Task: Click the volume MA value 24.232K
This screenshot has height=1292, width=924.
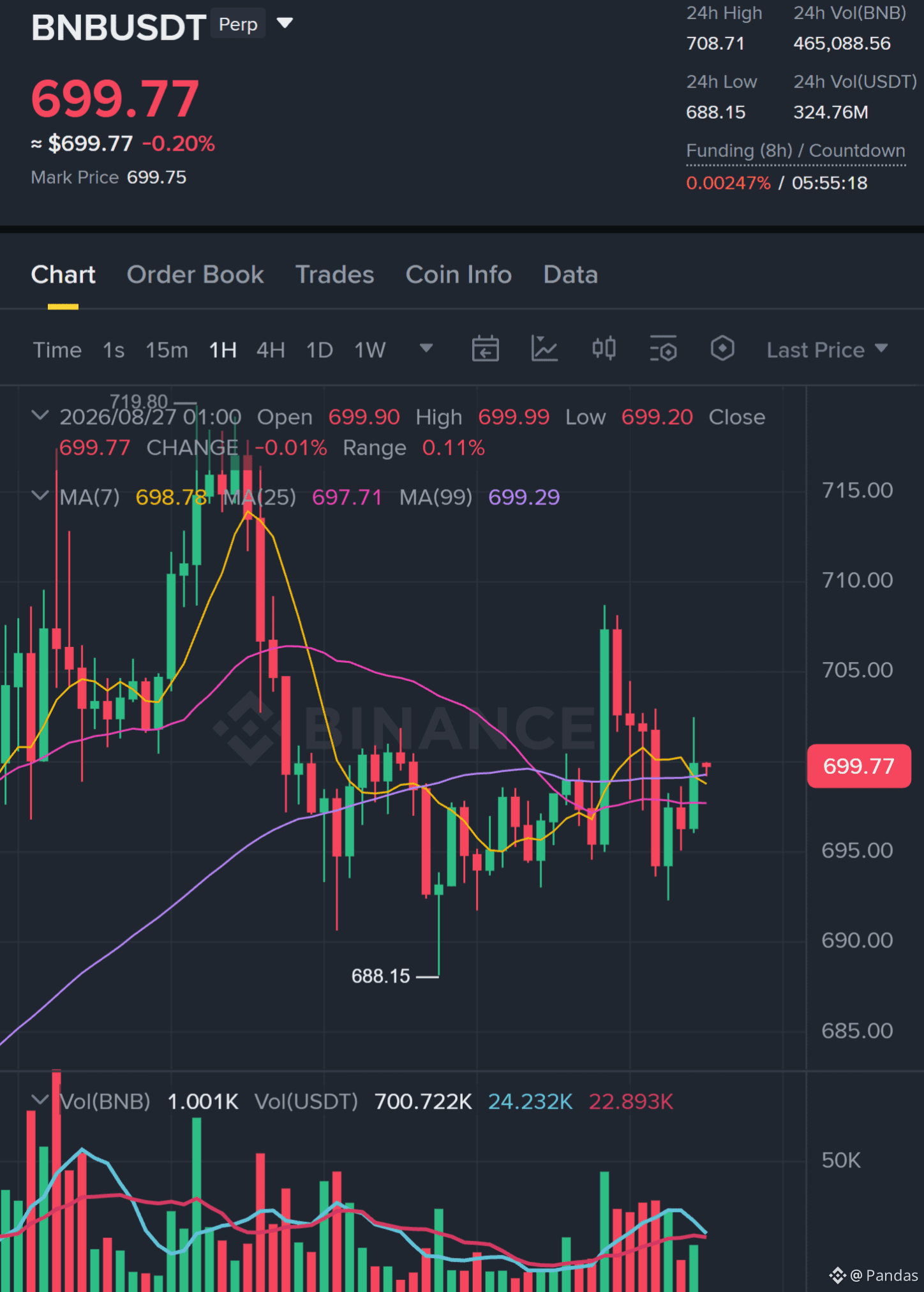Action: tap(530, 1101)
